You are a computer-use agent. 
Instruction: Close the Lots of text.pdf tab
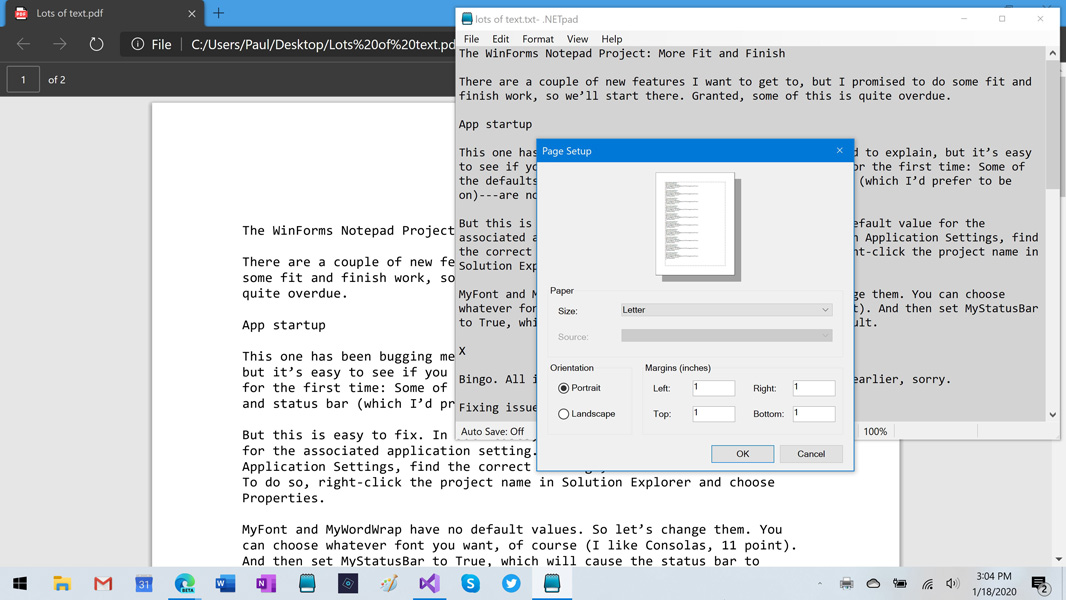click(192, 14)
